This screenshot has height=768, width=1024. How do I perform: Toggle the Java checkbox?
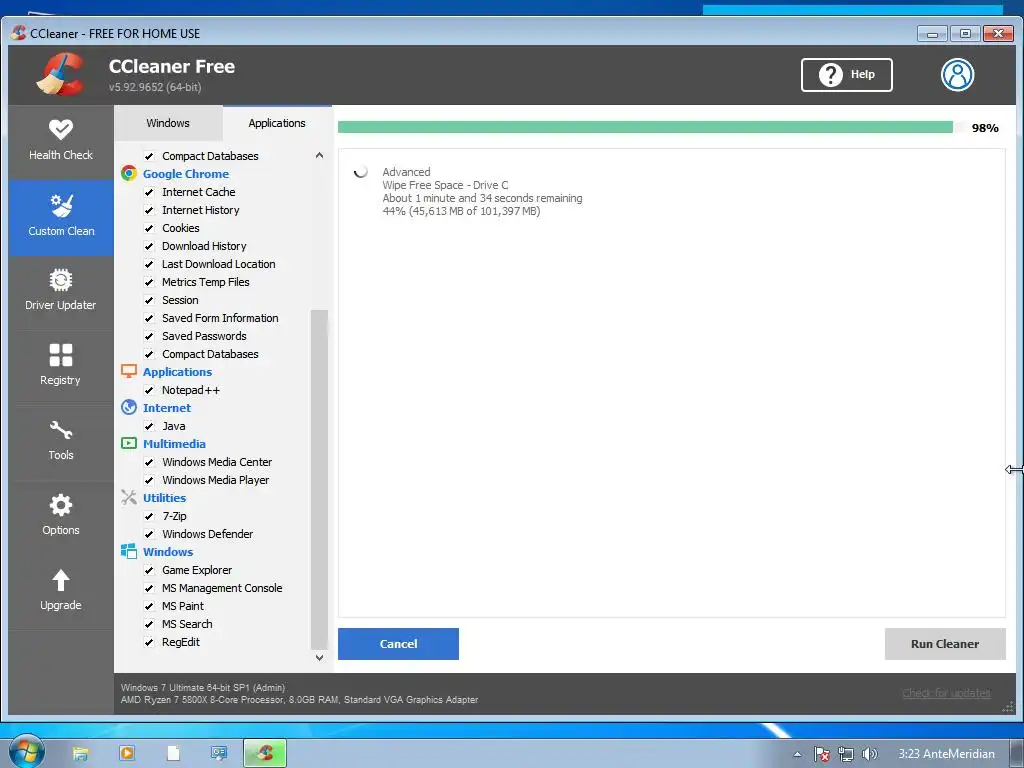(149, 426)
